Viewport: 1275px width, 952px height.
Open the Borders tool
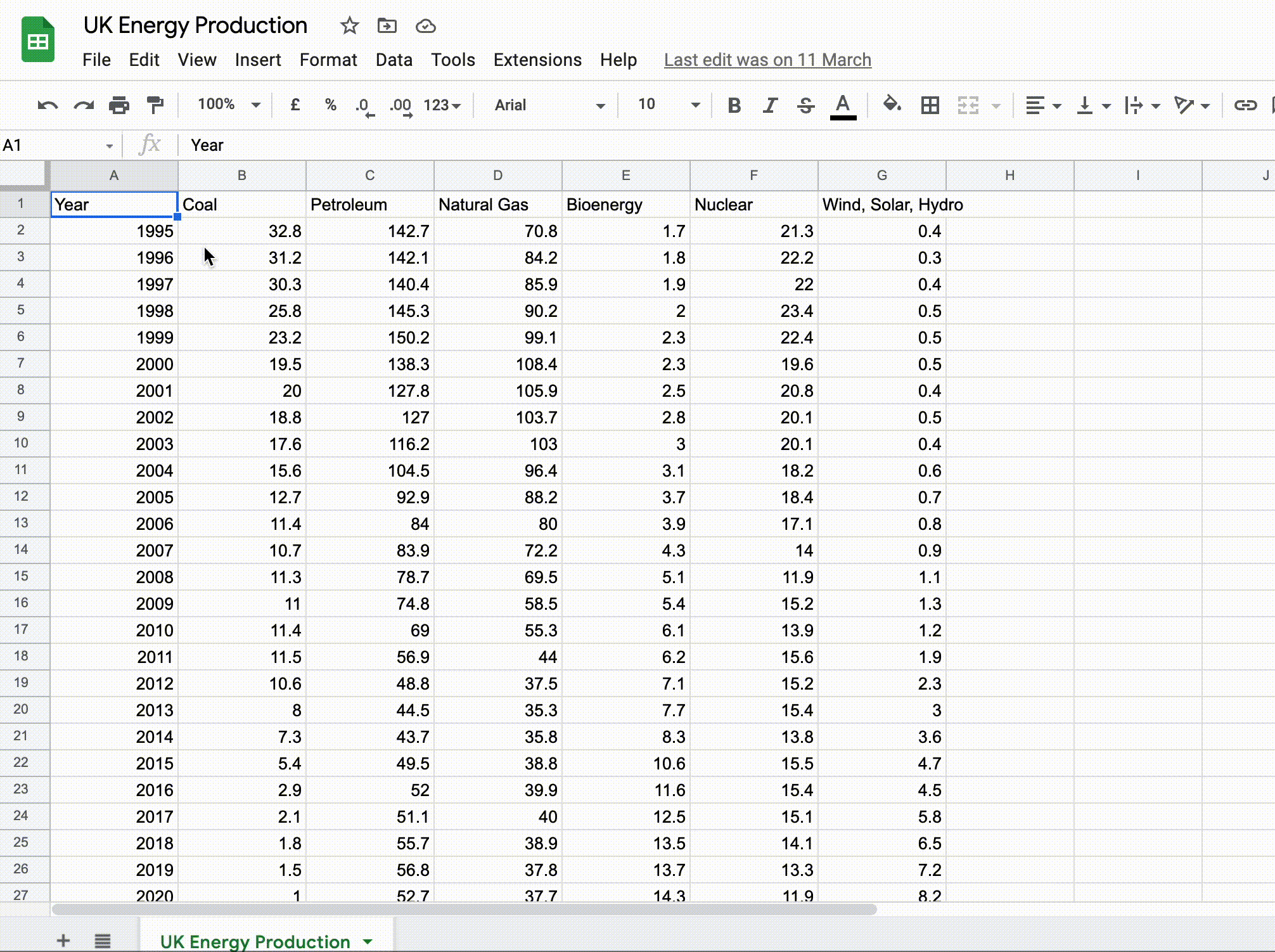930,105
